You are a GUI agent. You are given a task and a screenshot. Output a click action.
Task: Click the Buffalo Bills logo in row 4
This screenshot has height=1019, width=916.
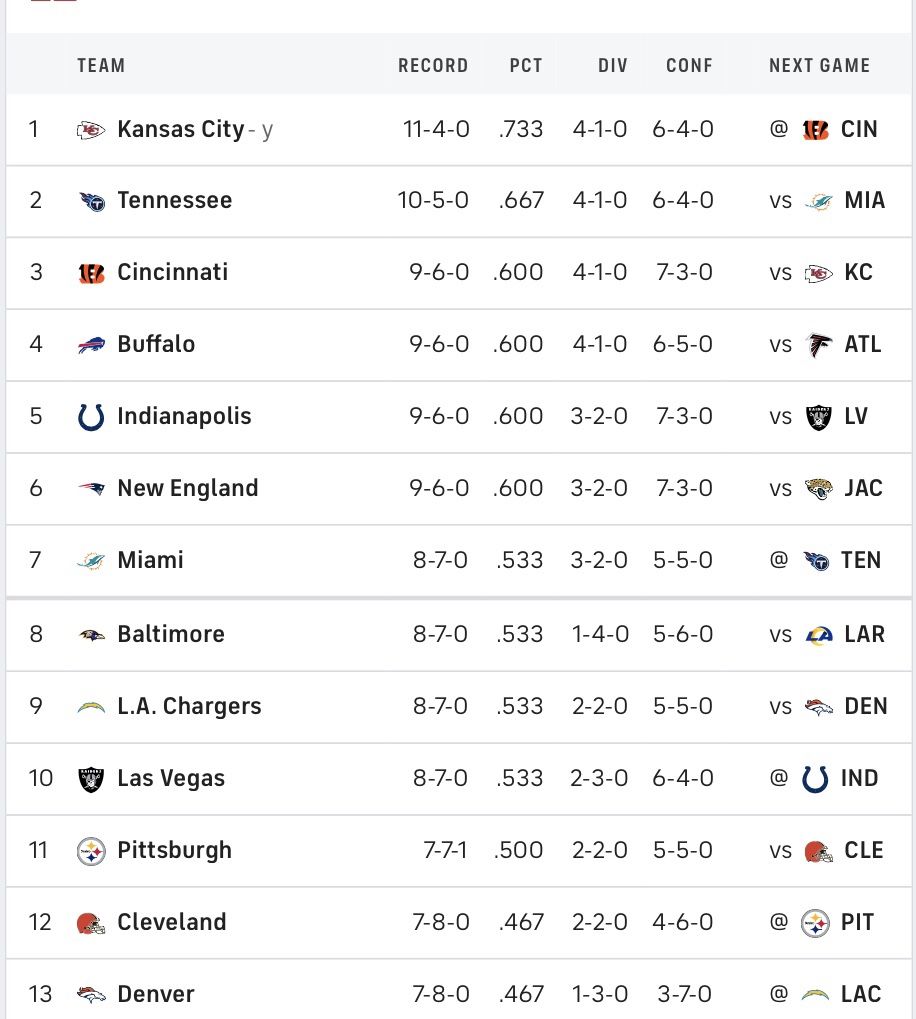(91, 345)
